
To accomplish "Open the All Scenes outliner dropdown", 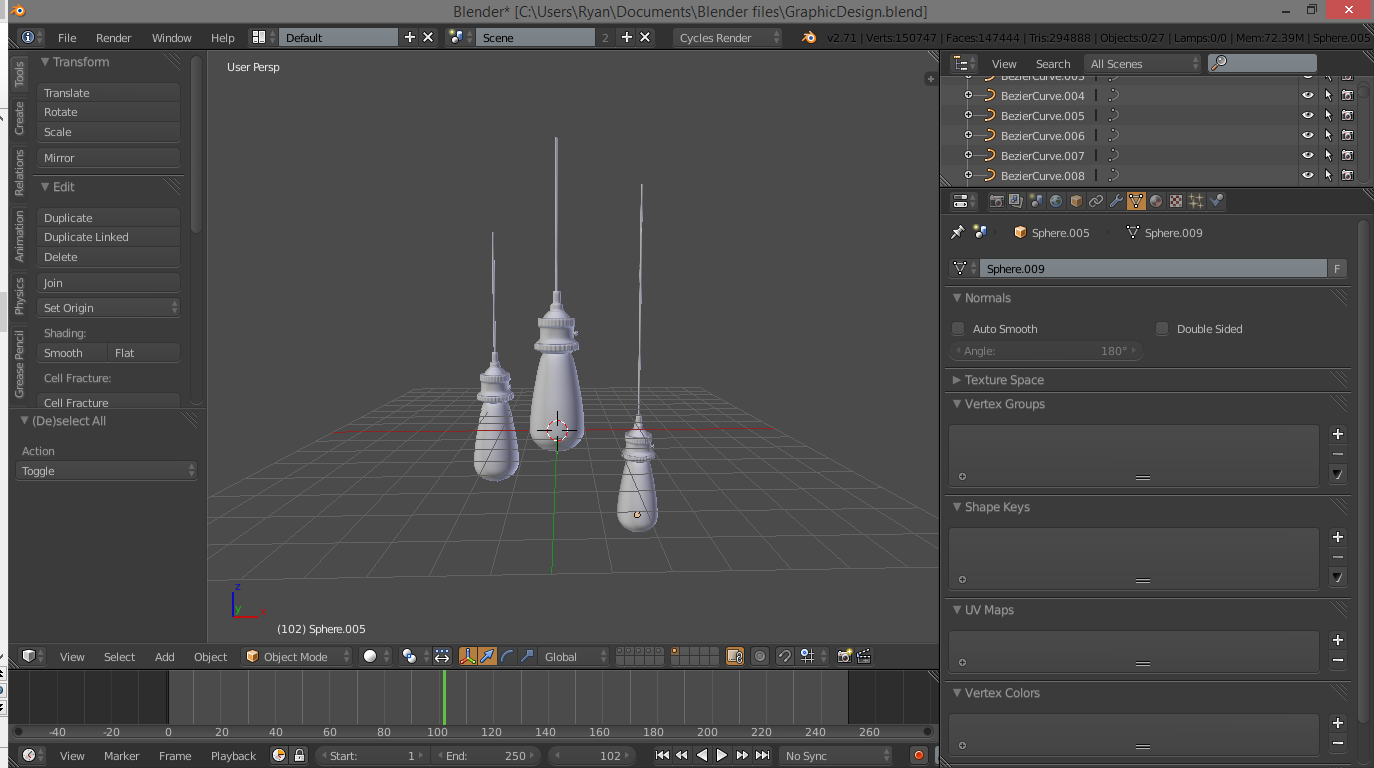I will pyautogui.click(x=1143, y=63).
